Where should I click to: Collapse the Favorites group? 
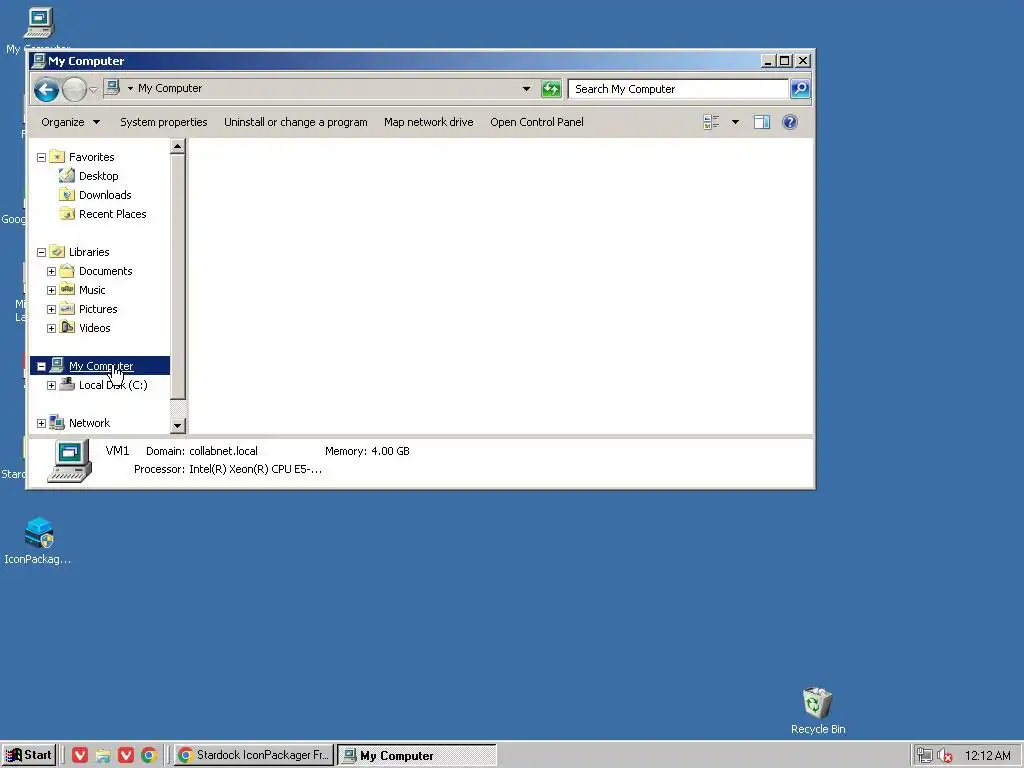point(41,157)
